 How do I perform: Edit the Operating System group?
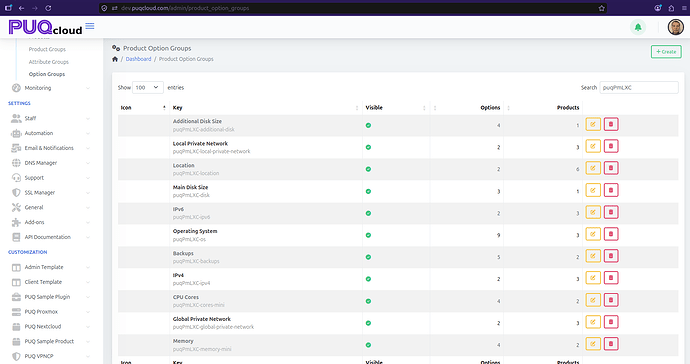pyautogui.click(x=593, y=234)
